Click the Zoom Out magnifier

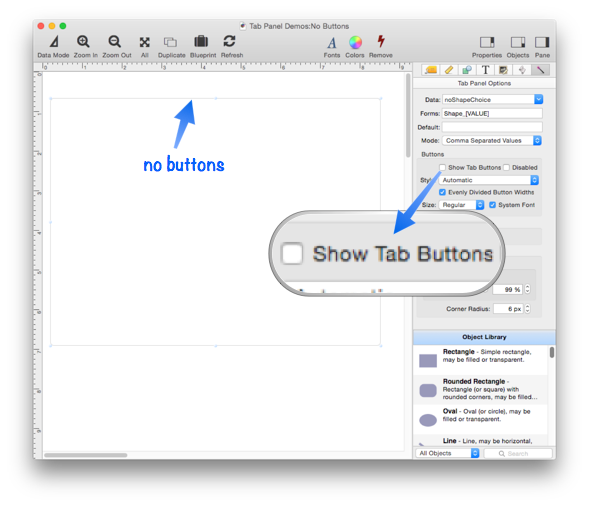115,42
